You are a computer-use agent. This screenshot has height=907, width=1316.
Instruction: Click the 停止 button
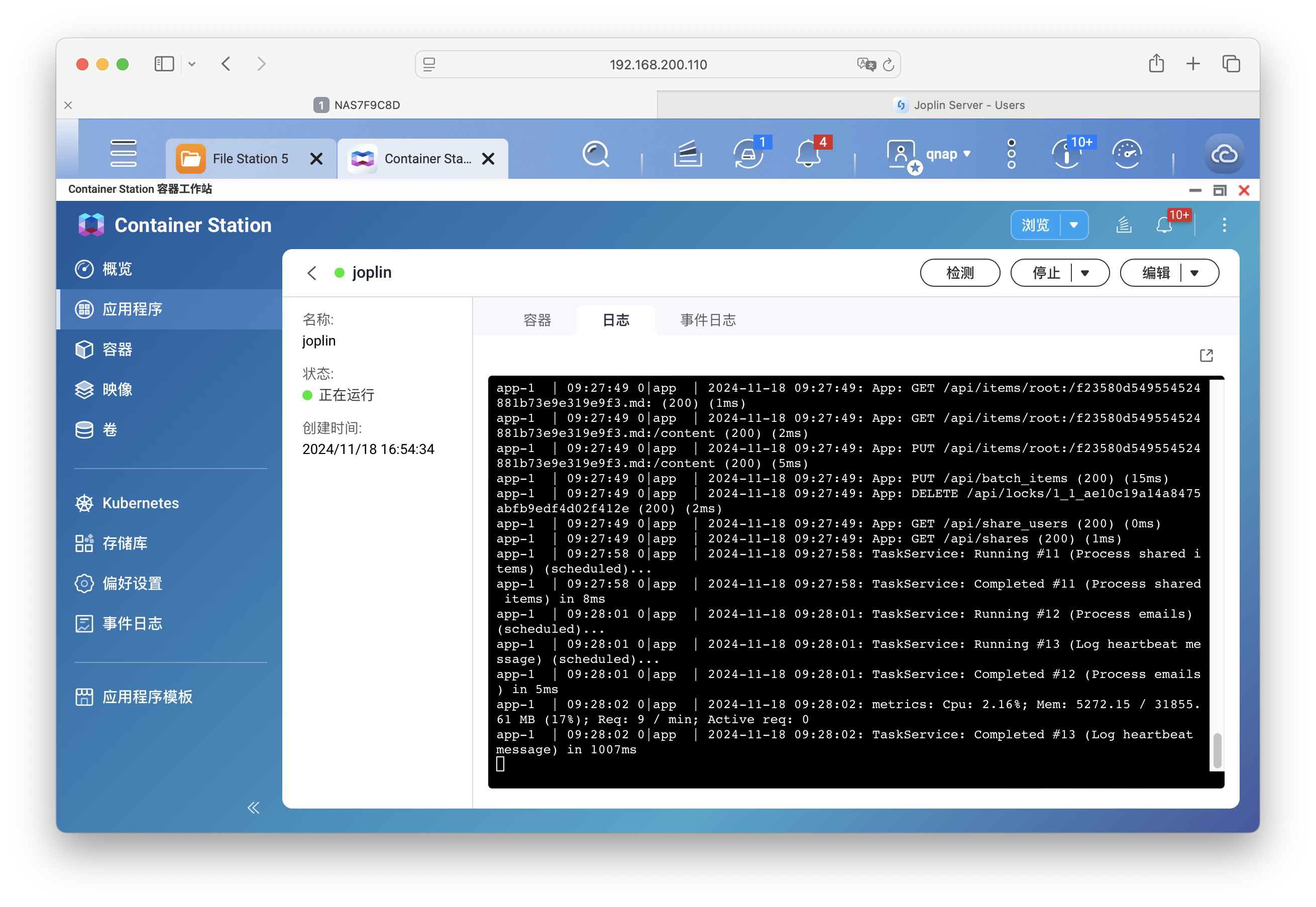[x=1046, y=273]
